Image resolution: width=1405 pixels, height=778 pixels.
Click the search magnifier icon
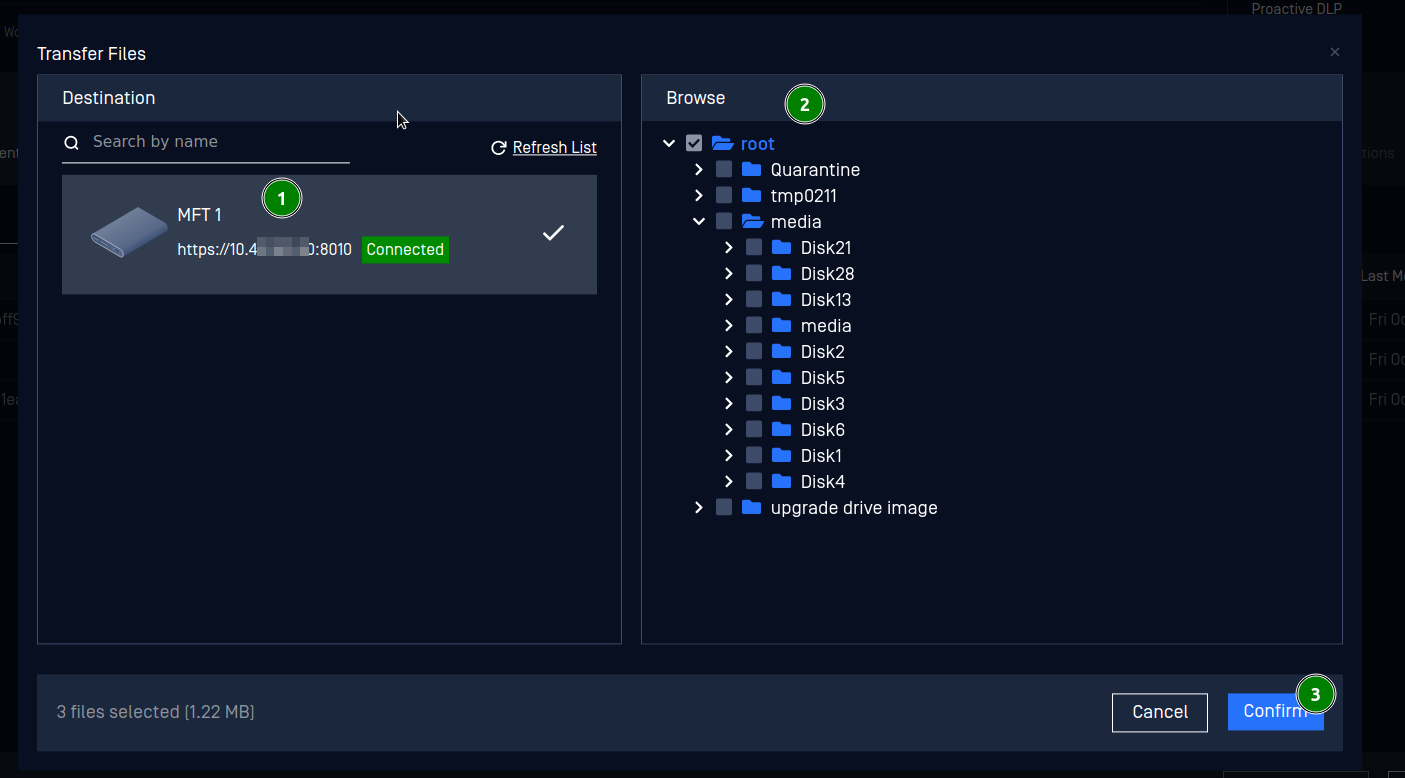point(71,143)
